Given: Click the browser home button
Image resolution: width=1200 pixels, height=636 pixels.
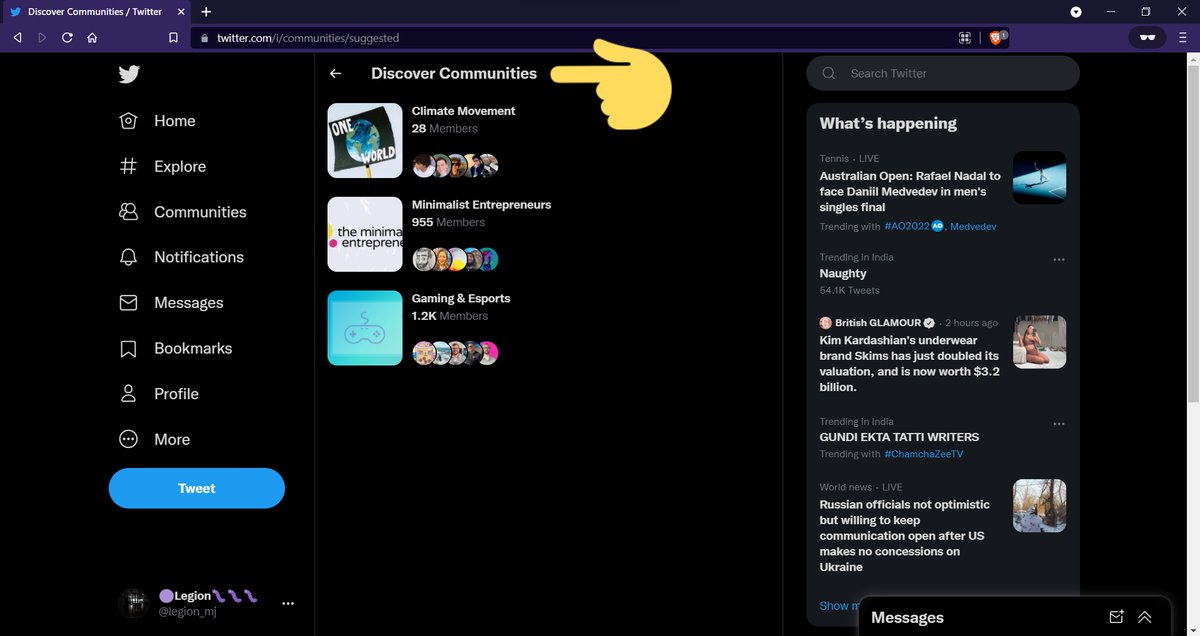Looking at the screenshot, I should (x=92, y=38).
